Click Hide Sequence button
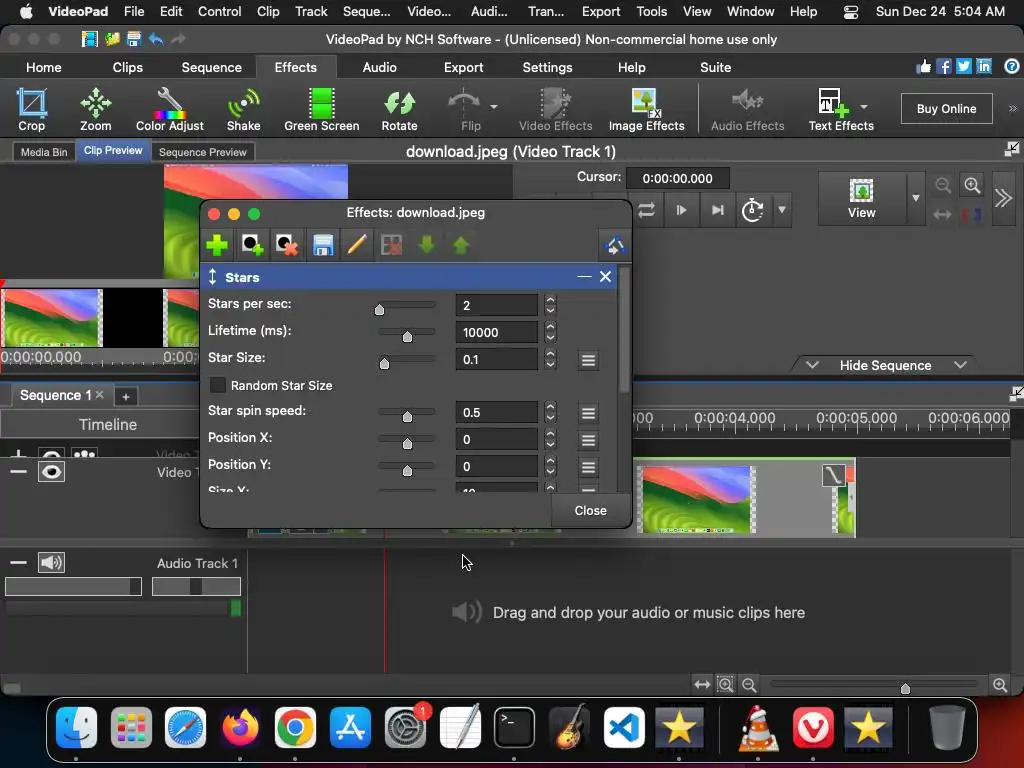 tap(885, 365)
